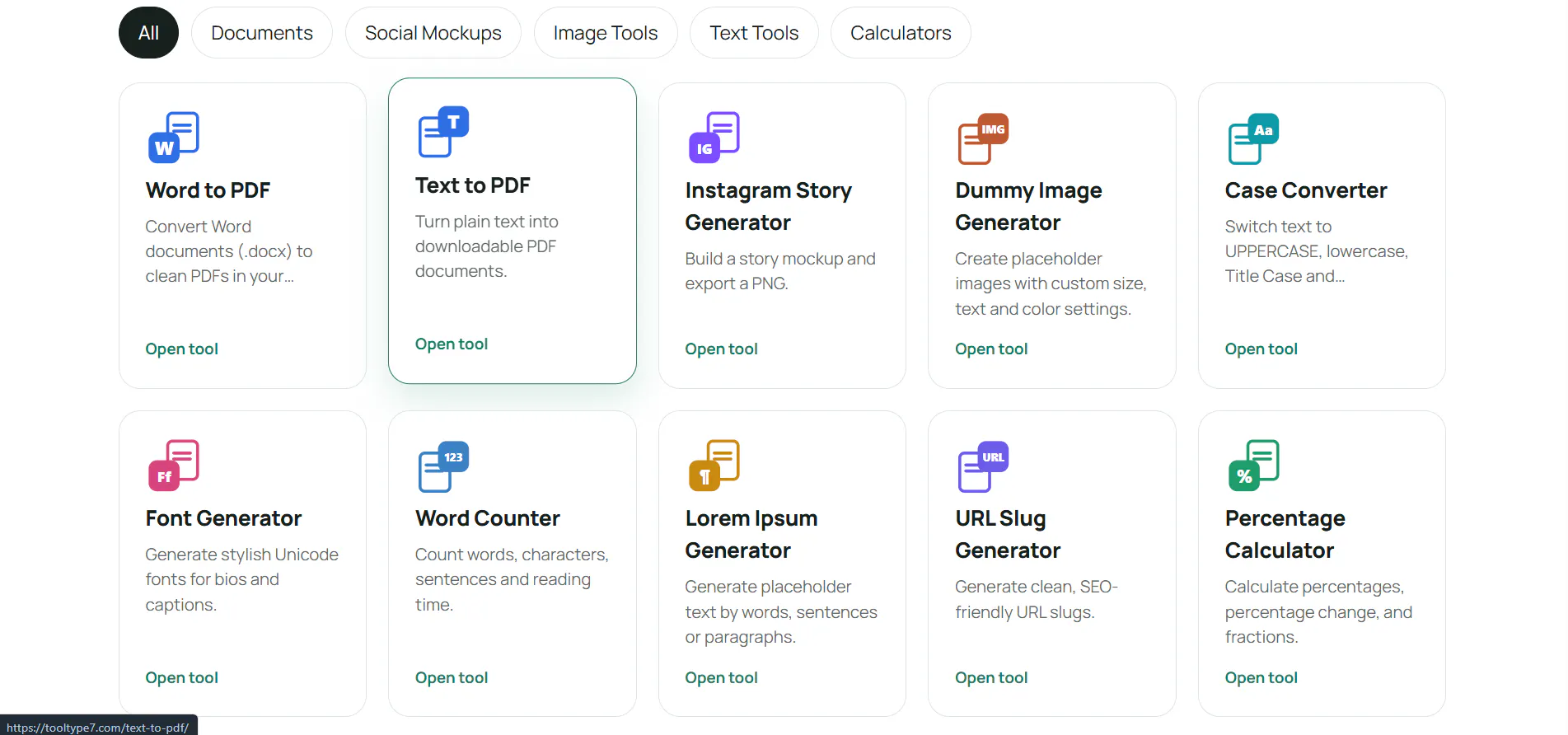The image size is (1568, 735).
Task: Open tool link for Word to PDF
Action: tap(182, 349)
